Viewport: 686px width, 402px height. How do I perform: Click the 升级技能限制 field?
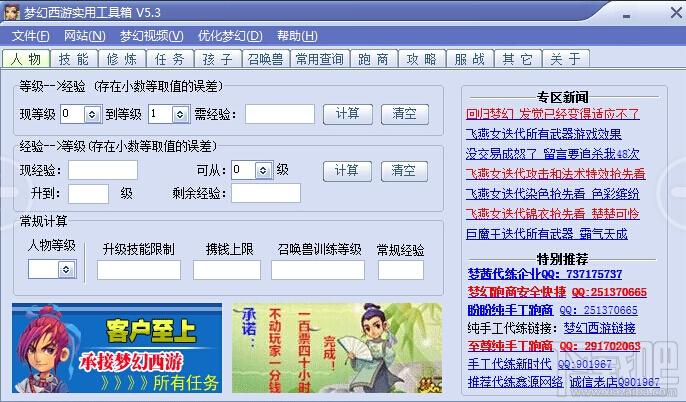[139, 270]
